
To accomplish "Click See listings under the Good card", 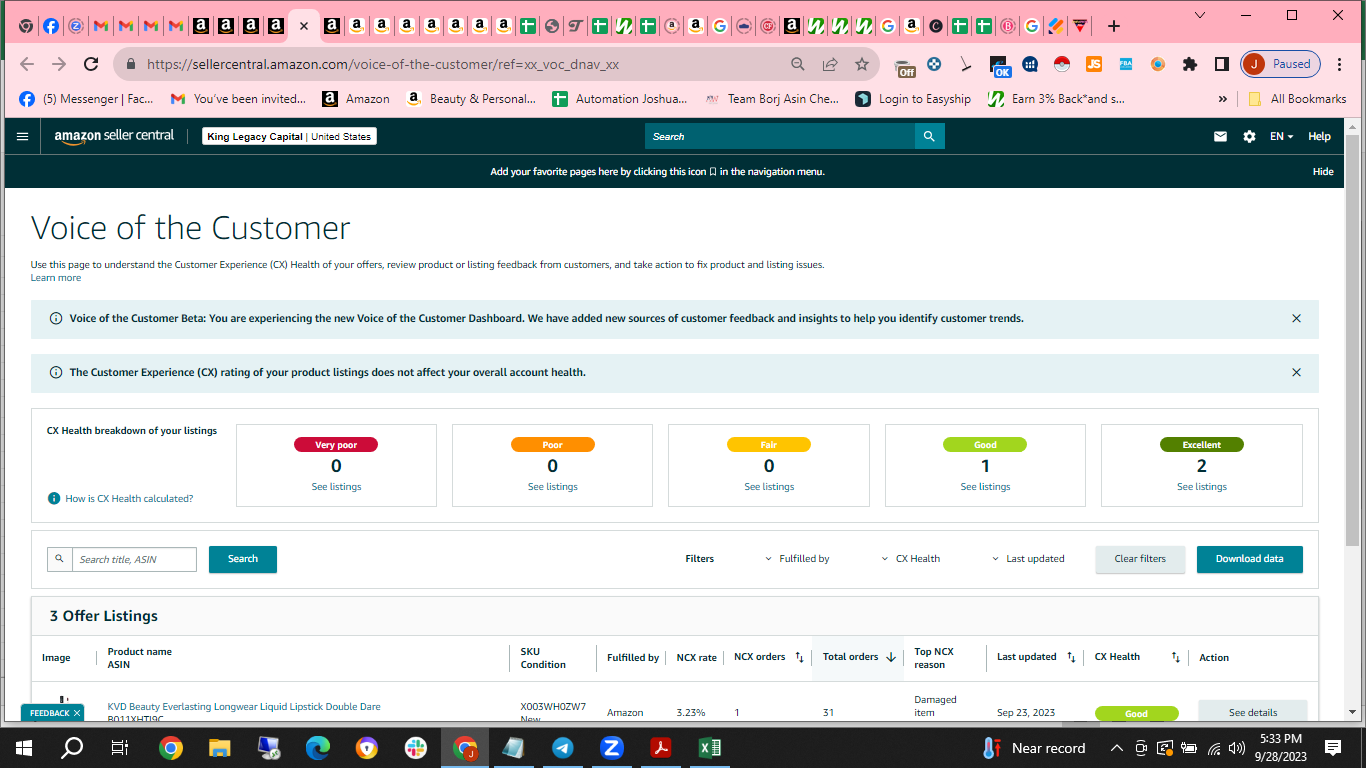I will click(x=985, y=487).
